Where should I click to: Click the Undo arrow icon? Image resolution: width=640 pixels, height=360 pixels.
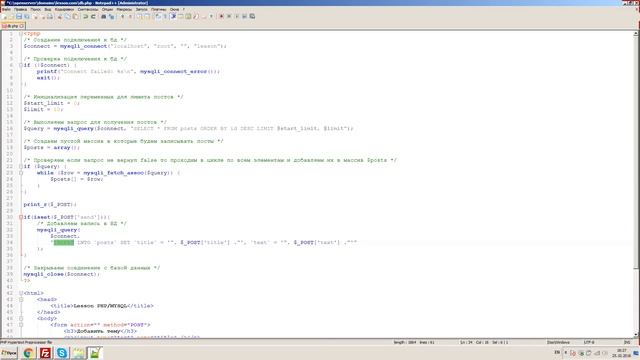85,16
